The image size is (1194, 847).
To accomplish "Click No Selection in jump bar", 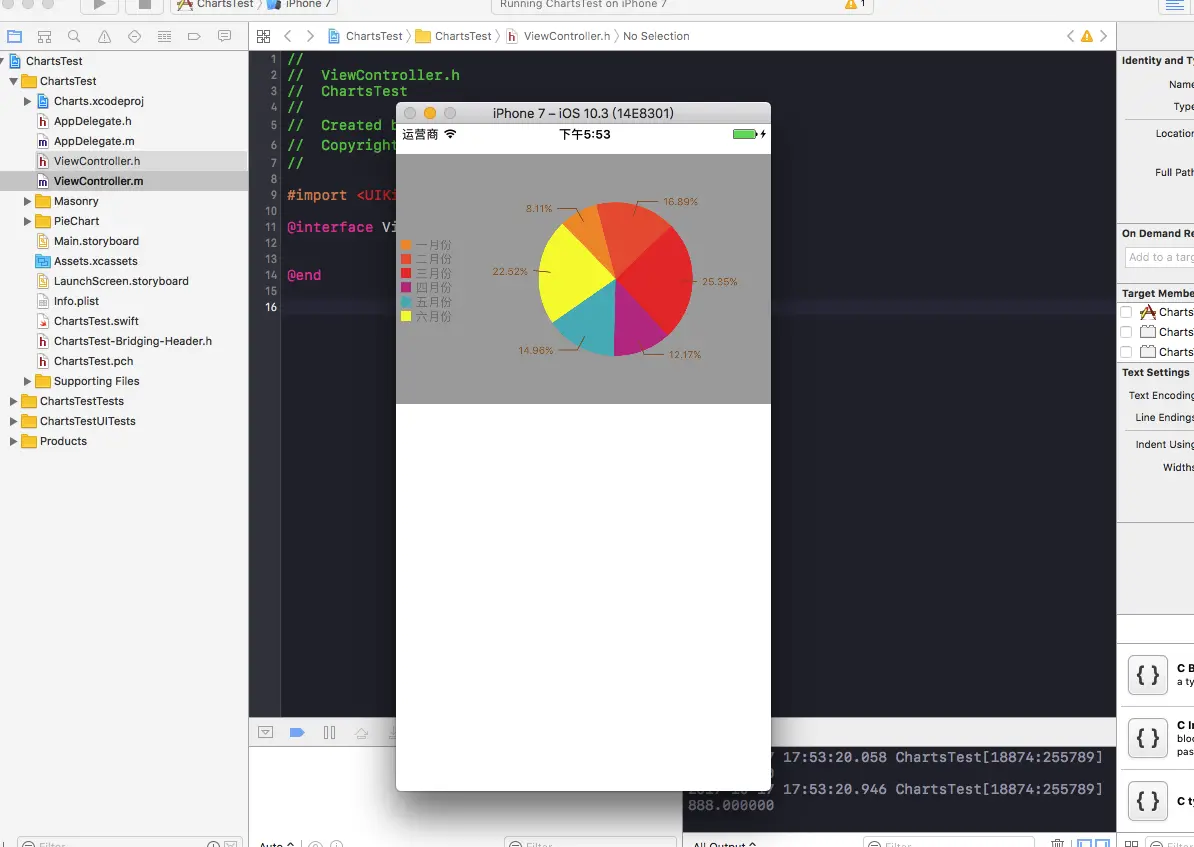I will (656, 36).
